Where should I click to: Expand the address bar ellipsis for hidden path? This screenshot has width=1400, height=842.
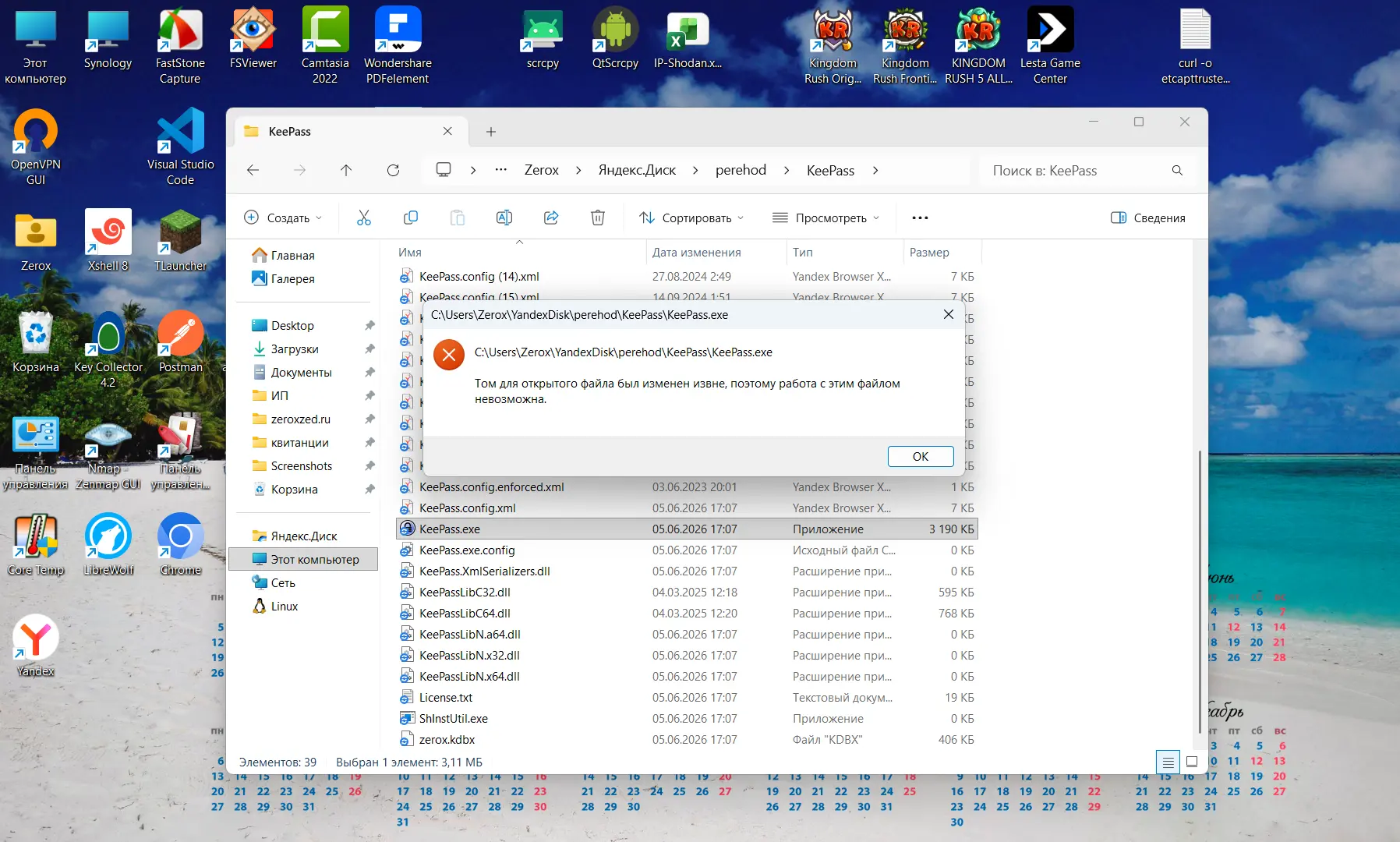[x=501, y=170]
